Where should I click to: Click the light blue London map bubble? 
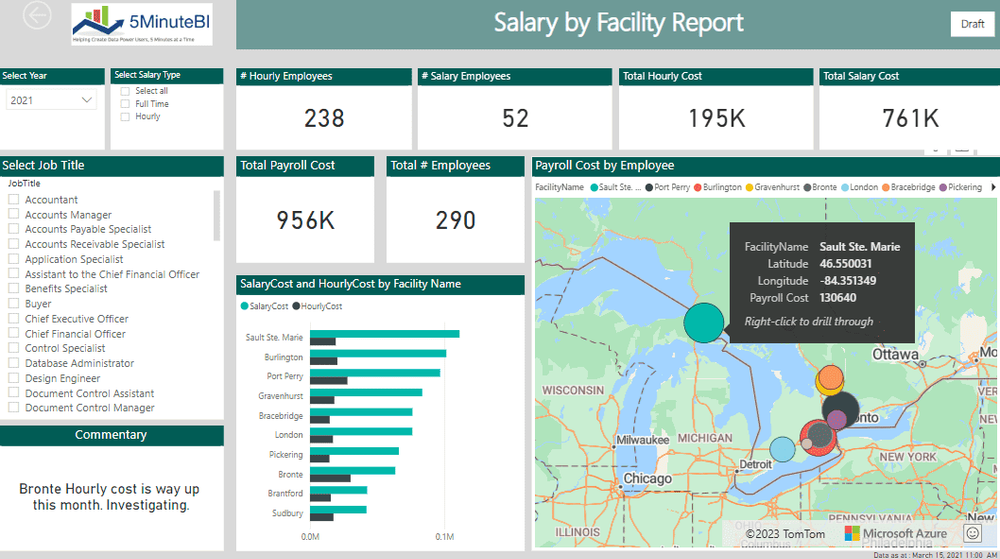(783, 449)
